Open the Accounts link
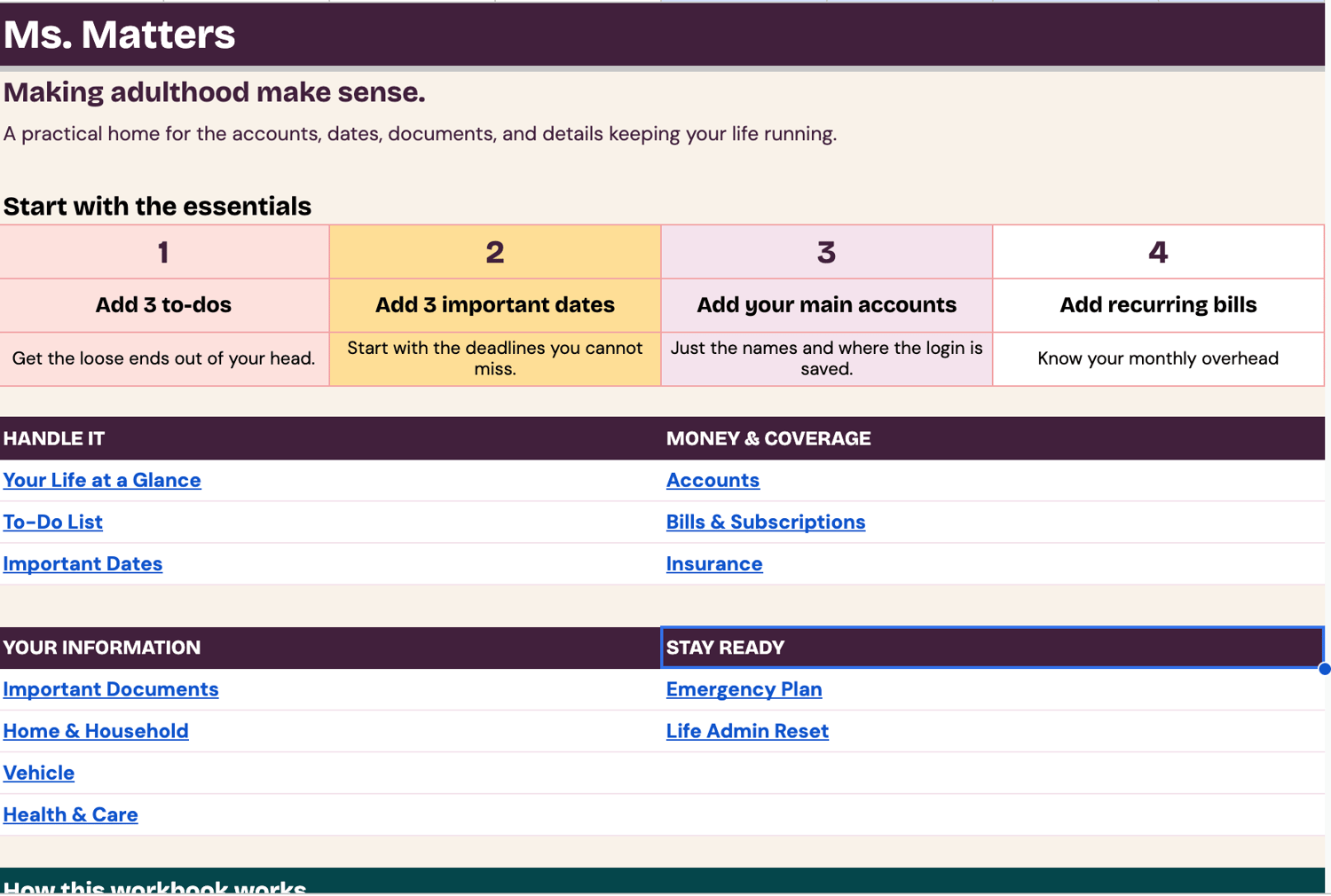 713,480
